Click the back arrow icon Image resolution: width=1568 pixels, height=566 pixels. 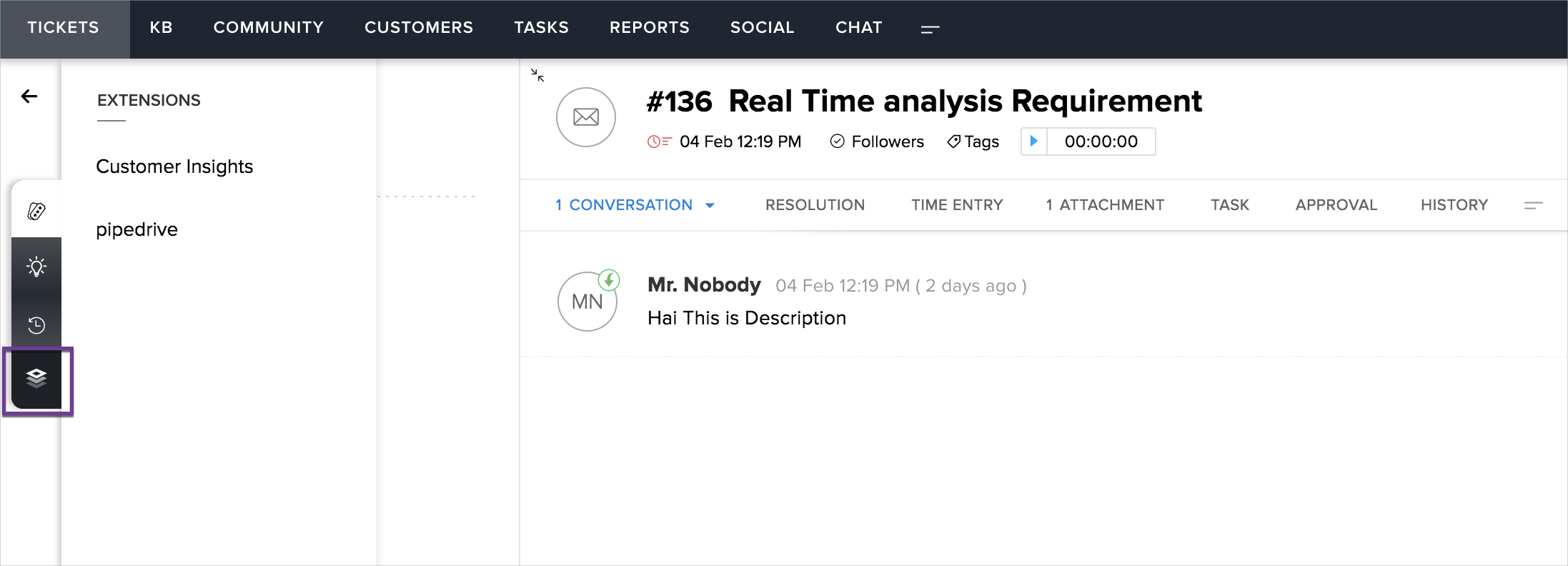[29, 96]
